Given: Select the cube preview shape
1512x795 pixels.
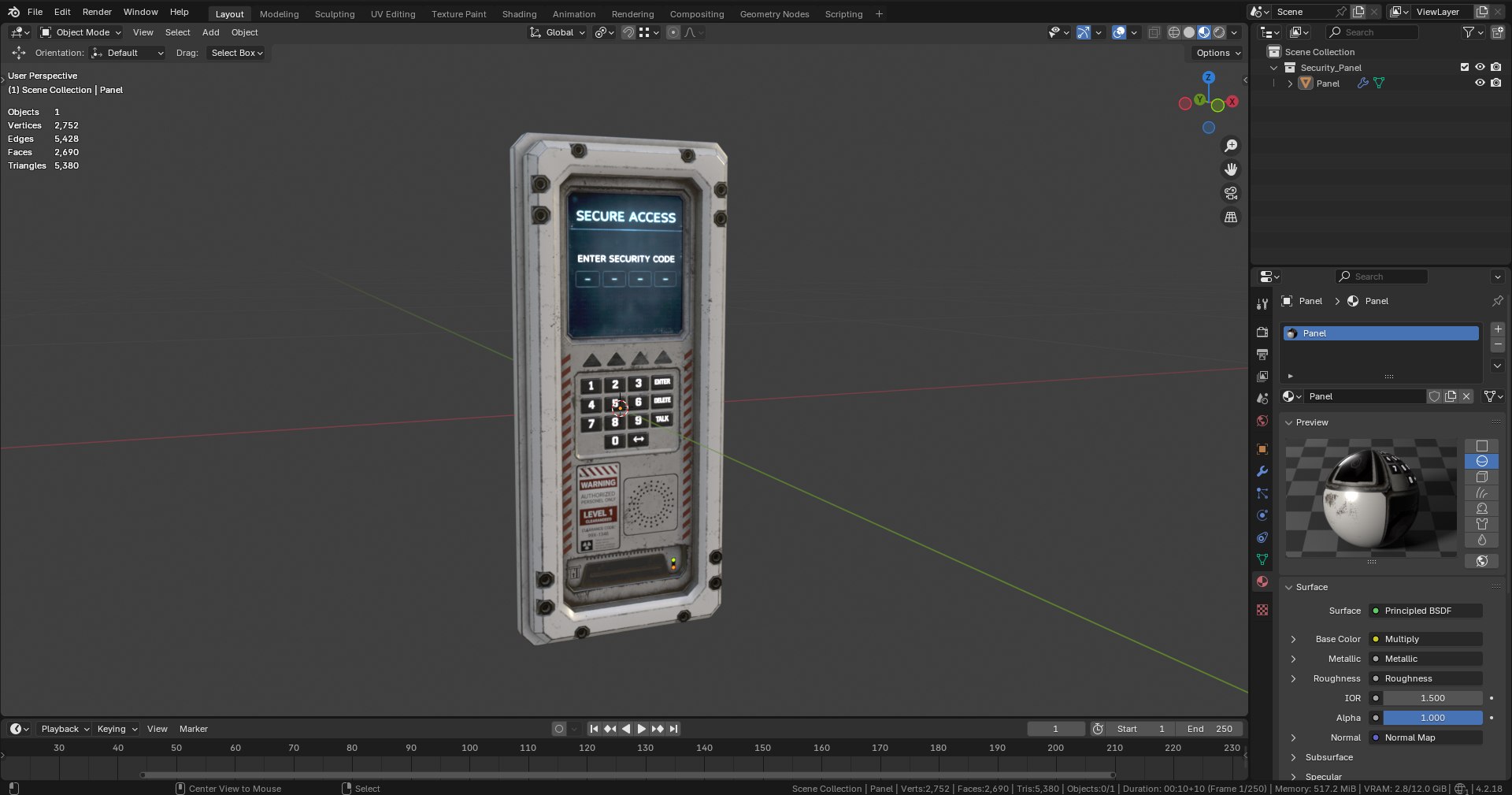Looking at the screenshot, I should (x=1481, y=477).
